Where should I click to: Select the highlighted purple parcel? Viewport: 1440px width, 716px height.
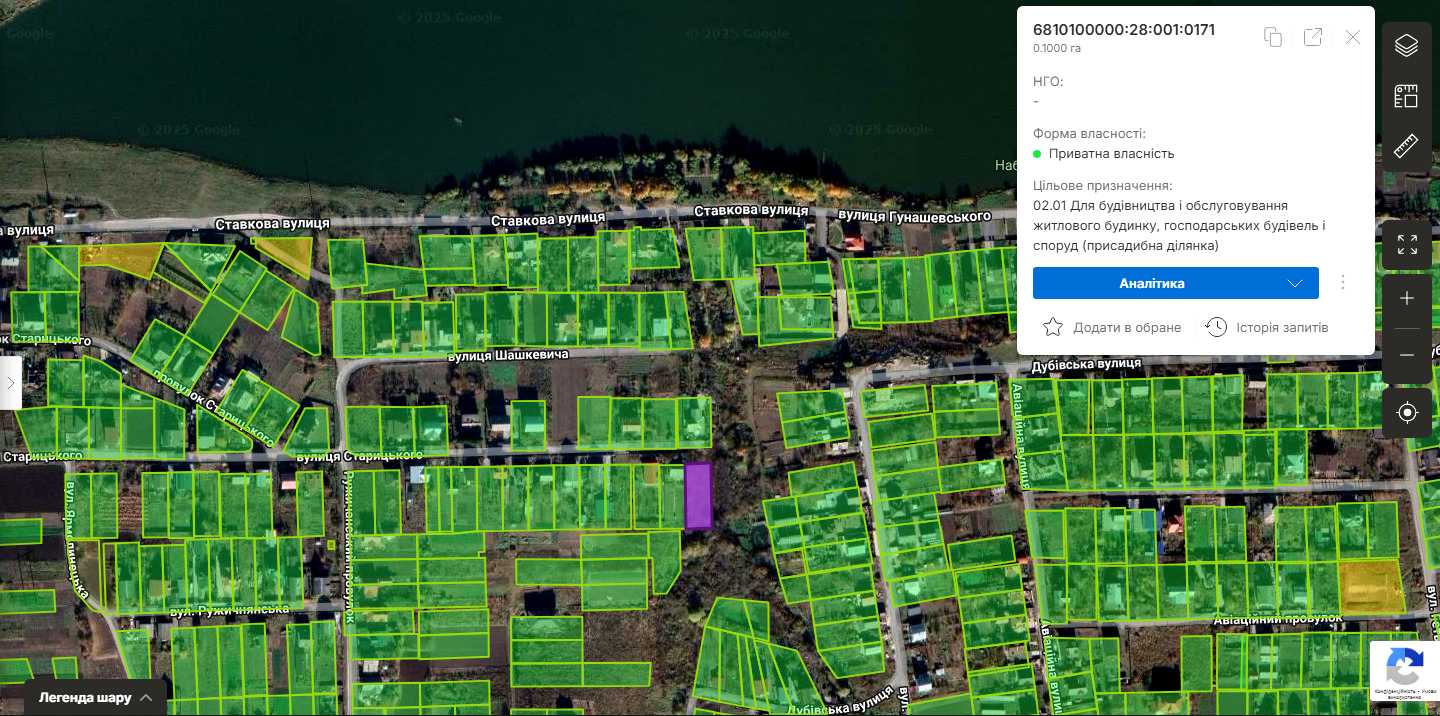point(698,495)
